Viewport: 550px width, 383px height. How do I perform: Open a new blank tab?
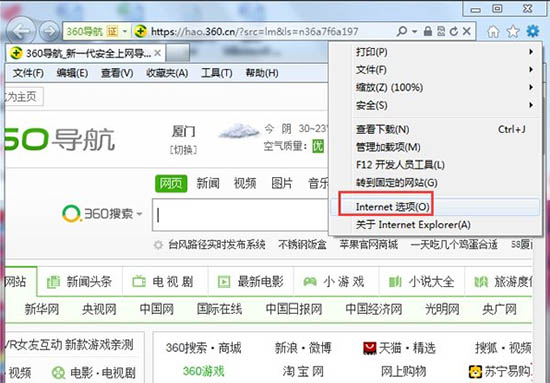tap(177, 53)
